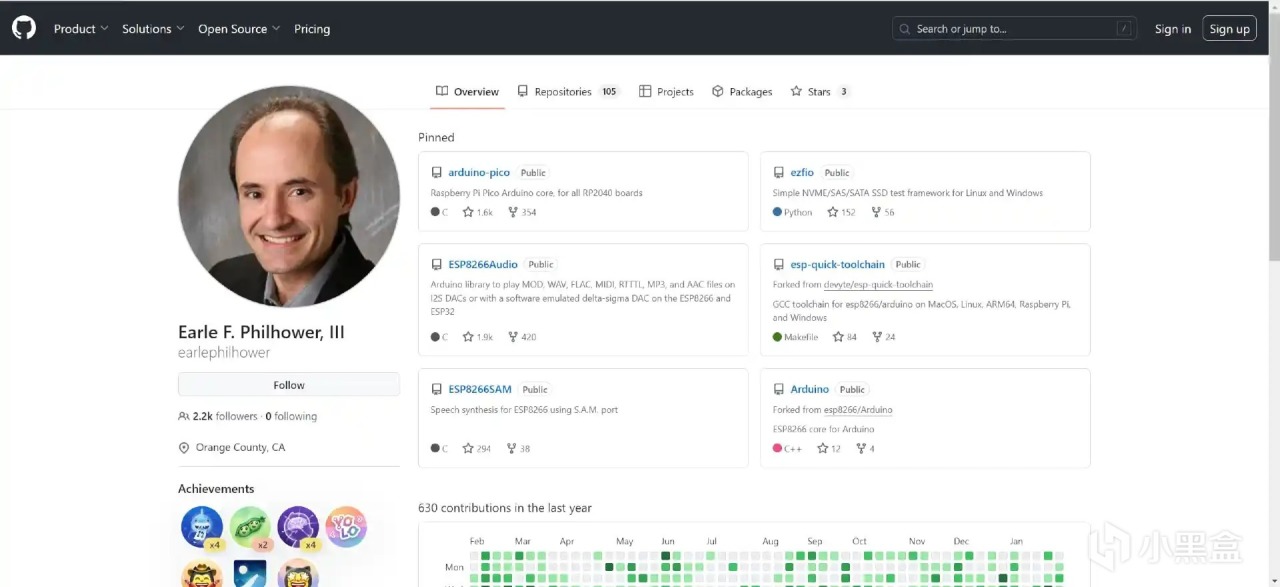The height and width of the screenshot is (587, 1280).
Task: Open the Stars tab
Action: click(819, 91)
